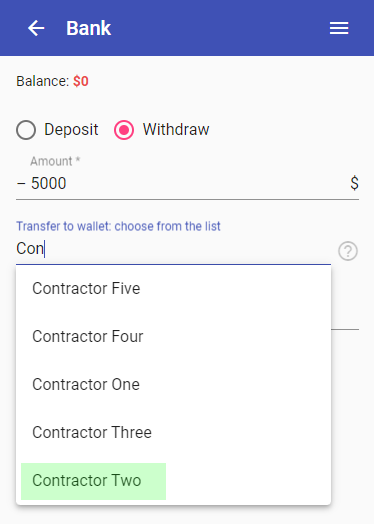Focus the Amount input field
Screen dimensions: 374x524
point(189,183)
